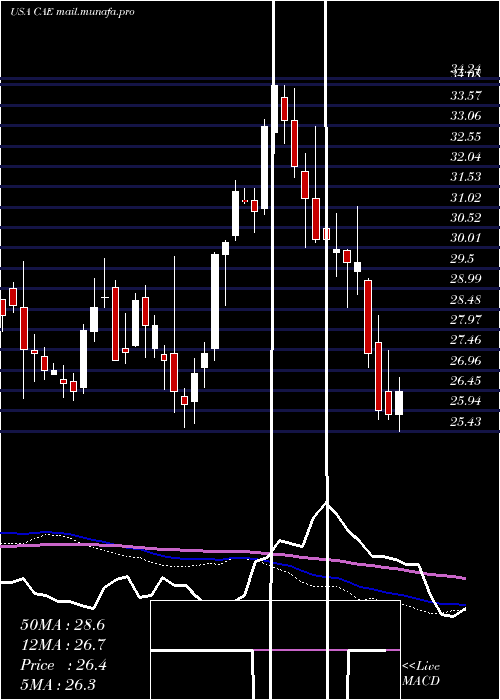The width and height of the screenshot is (500, 700).
Task: Select the 27.97 price level label
Action: pyautogui.click(x=466, y=320)
